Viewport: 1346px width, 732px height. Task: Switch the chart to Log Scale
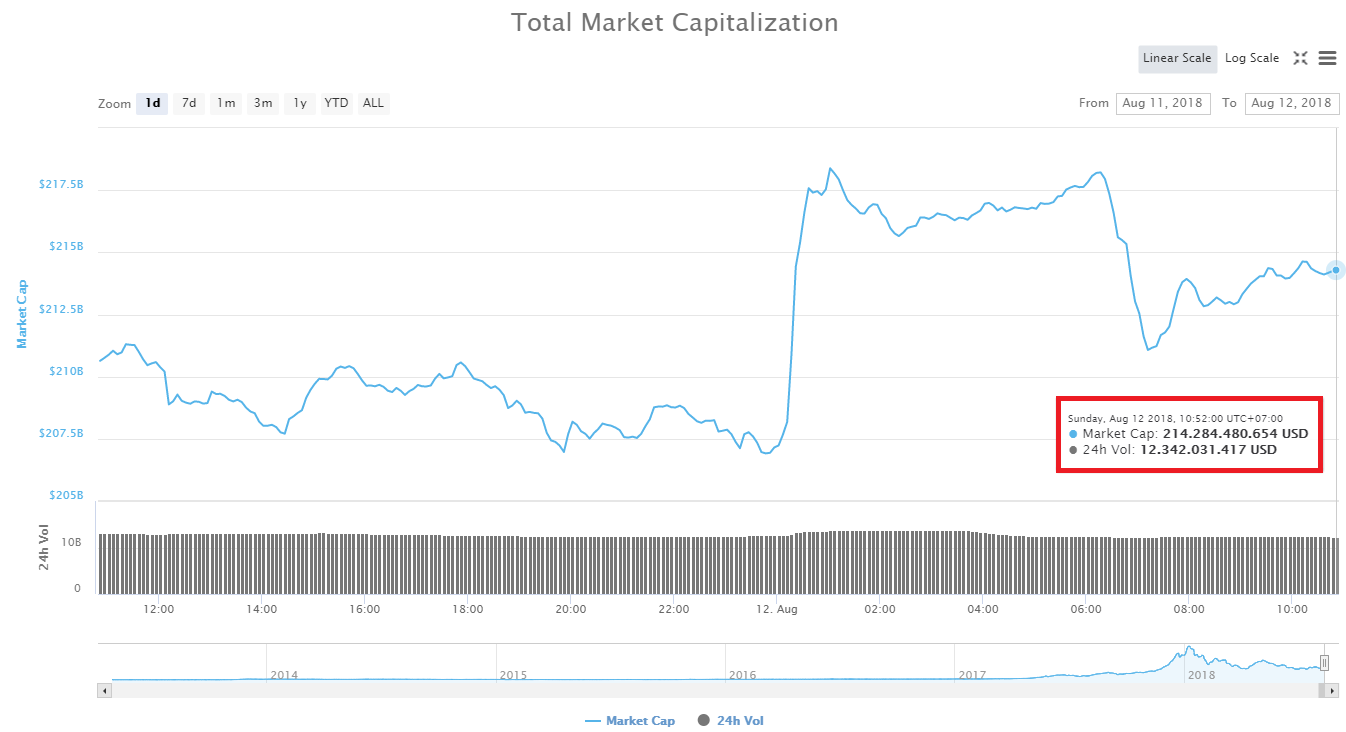pos(1252,58)
